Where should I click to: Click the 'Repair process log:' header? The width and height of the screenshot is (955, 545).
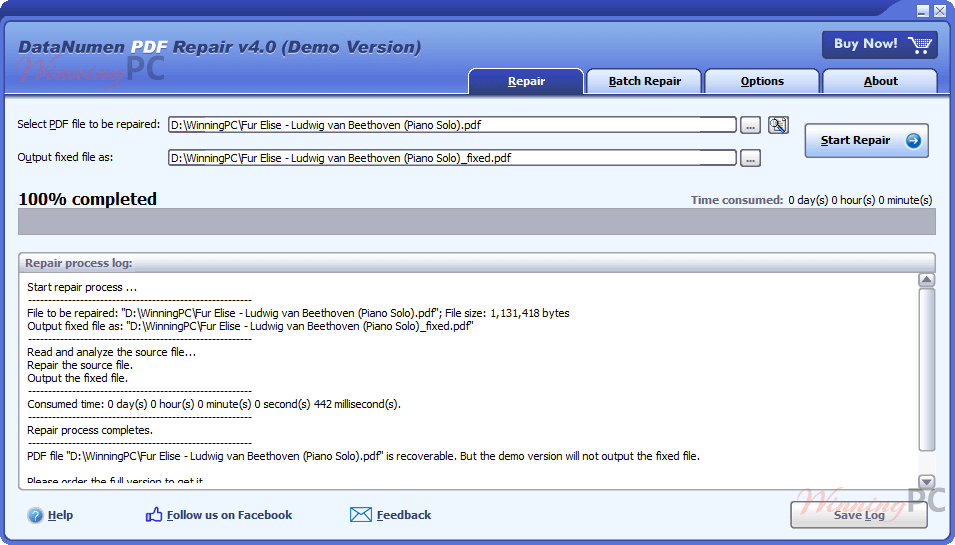[79, 263]
